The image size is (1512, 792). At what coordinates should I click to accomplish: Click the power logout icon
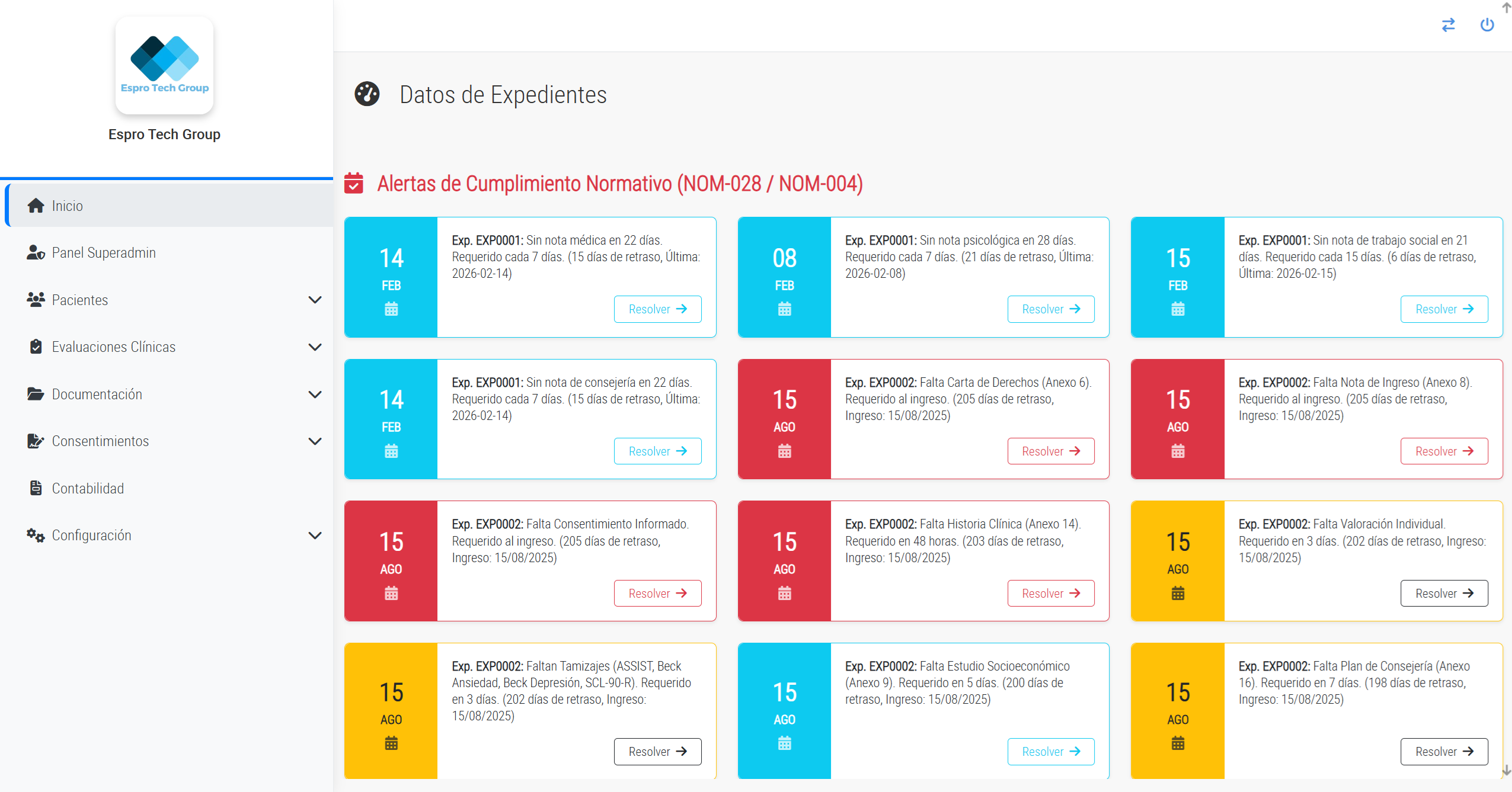(x=1487, y=25)
